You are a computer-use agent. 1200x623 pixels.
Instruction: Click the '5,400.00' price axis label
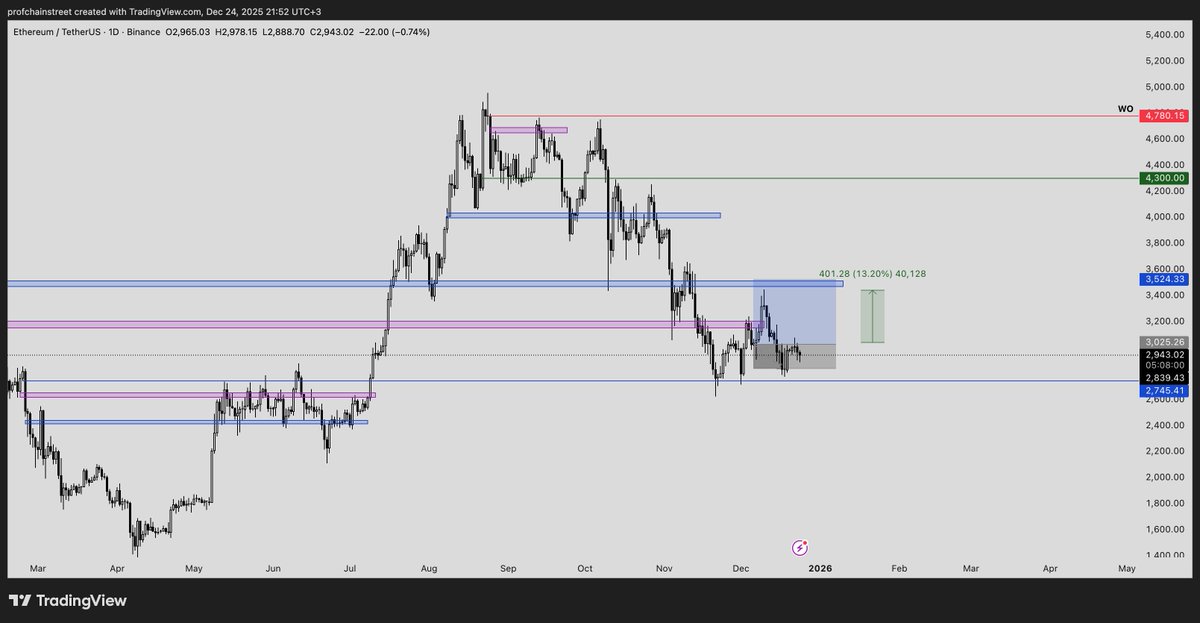[1164, 34]
